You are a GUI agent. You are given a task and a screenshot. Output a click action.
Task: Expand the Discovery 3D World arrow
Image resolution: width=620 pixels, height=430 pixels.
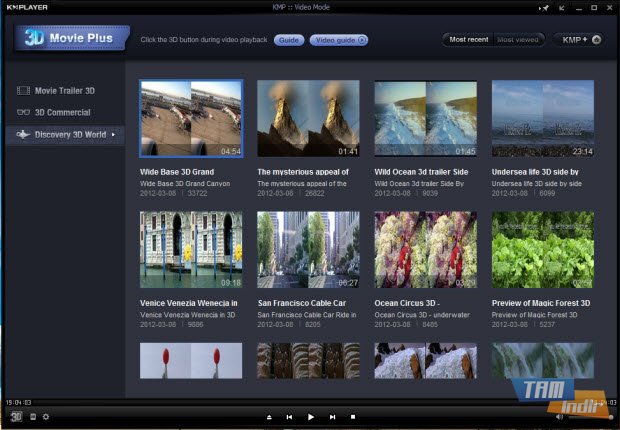click(x=113, y=134)
